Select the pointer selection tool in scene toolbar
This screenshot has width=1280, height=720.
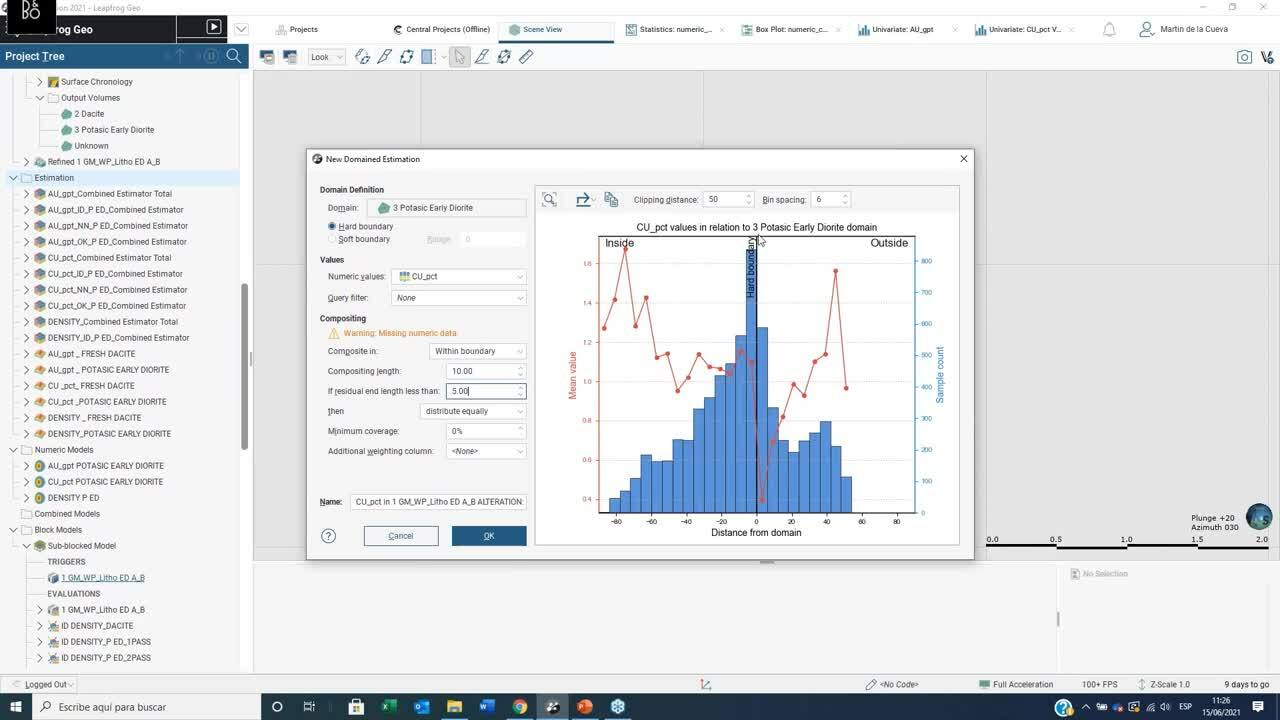pyautogui.click(x=459, y=57)
